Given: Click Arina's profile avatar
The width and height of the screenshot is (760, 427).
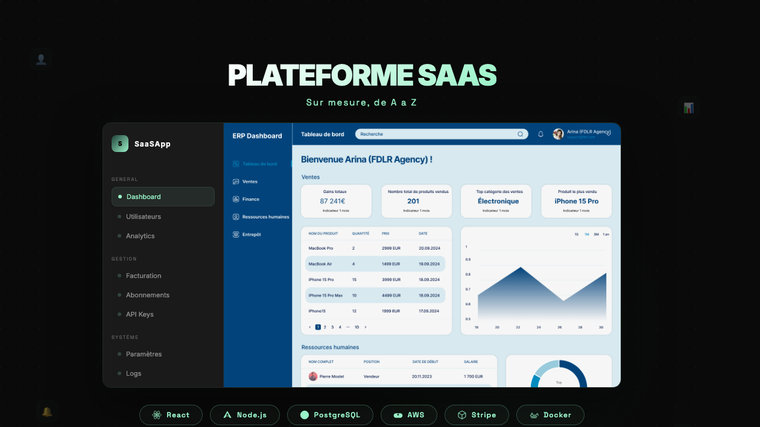Looking at the screenshot, I should 558,134.
